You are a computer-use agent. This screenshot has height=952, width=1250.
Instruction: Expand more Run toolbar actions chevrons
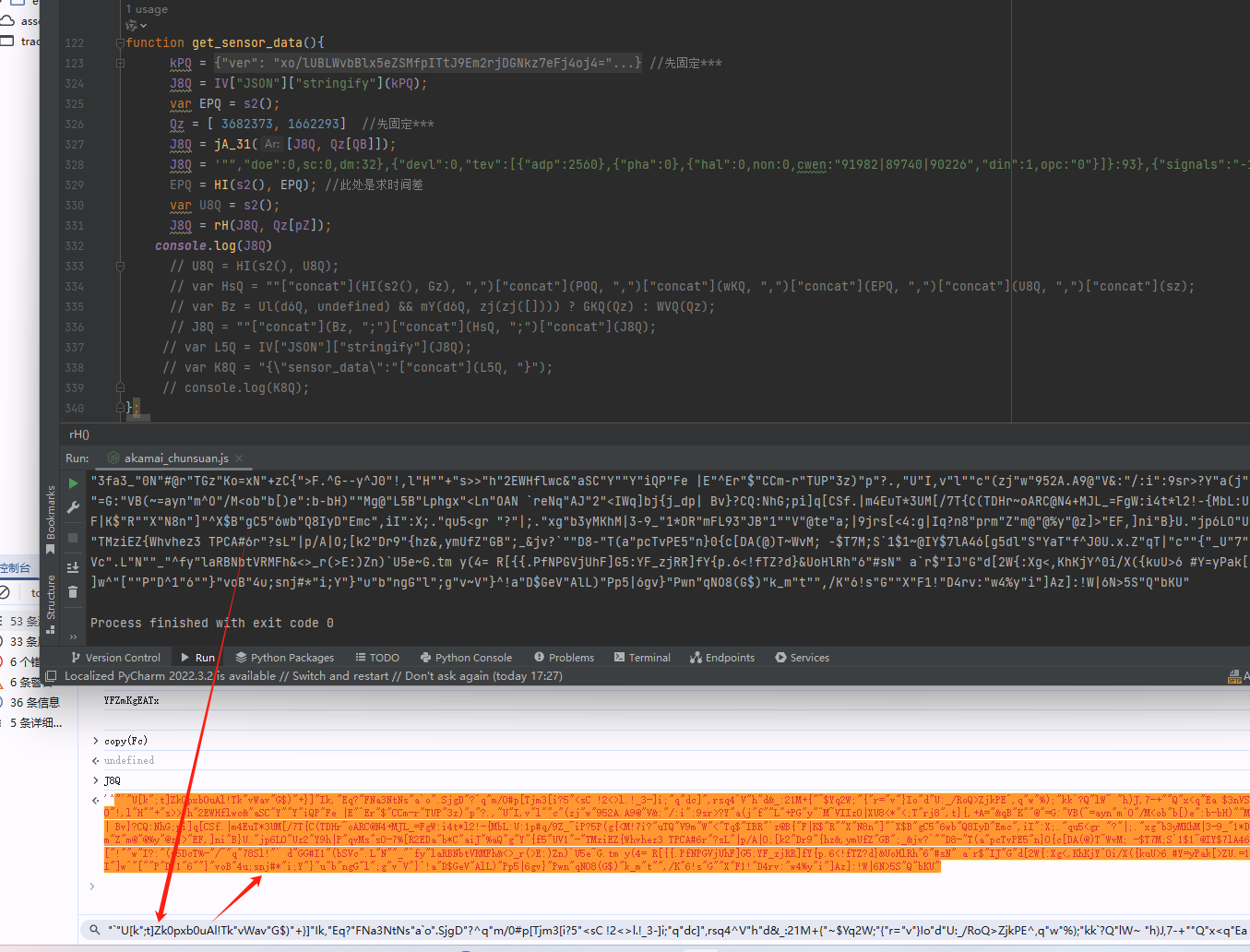[x=73, y=636]
